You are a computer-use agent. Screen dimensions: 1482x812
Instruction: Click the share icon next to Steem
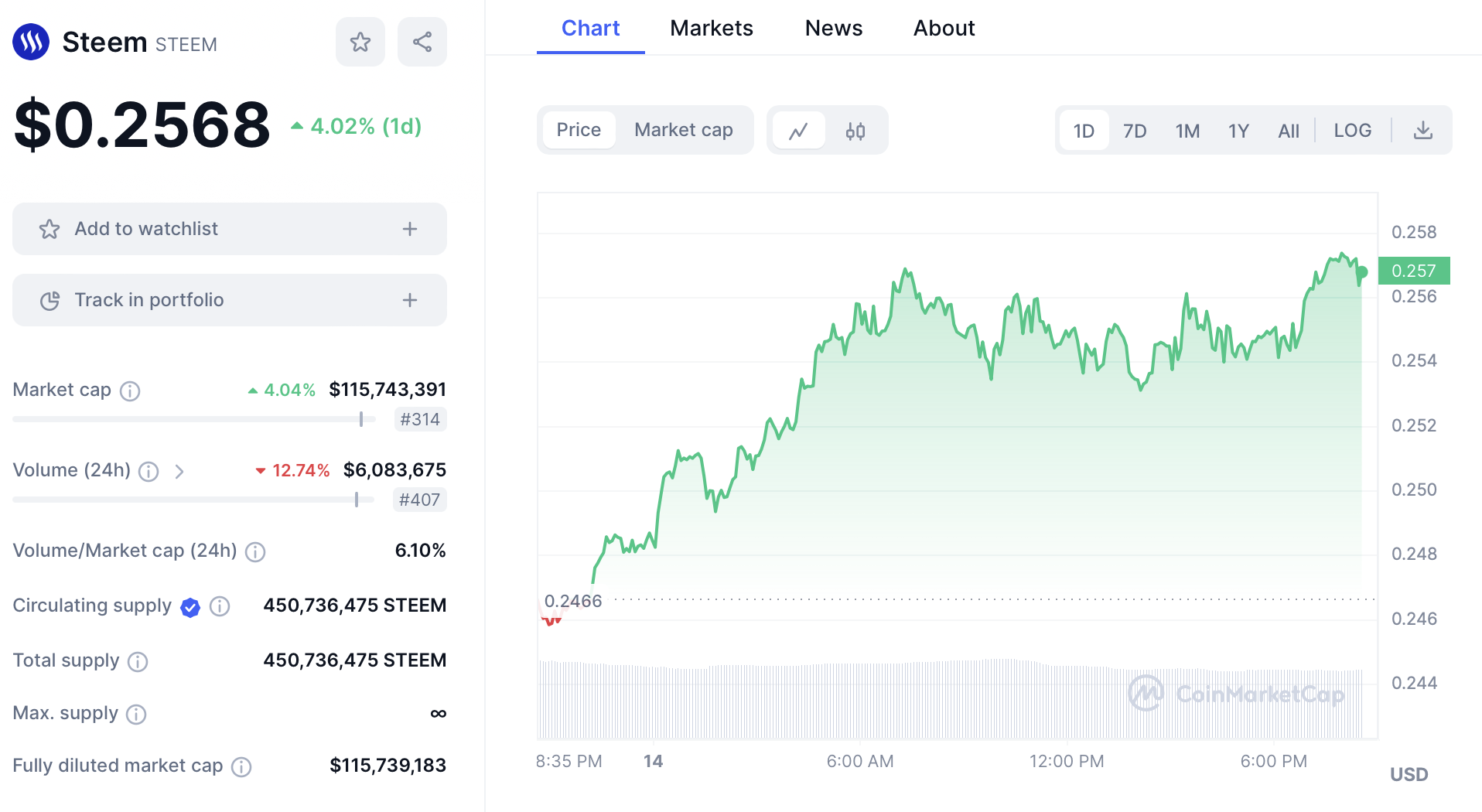point(422,42)
